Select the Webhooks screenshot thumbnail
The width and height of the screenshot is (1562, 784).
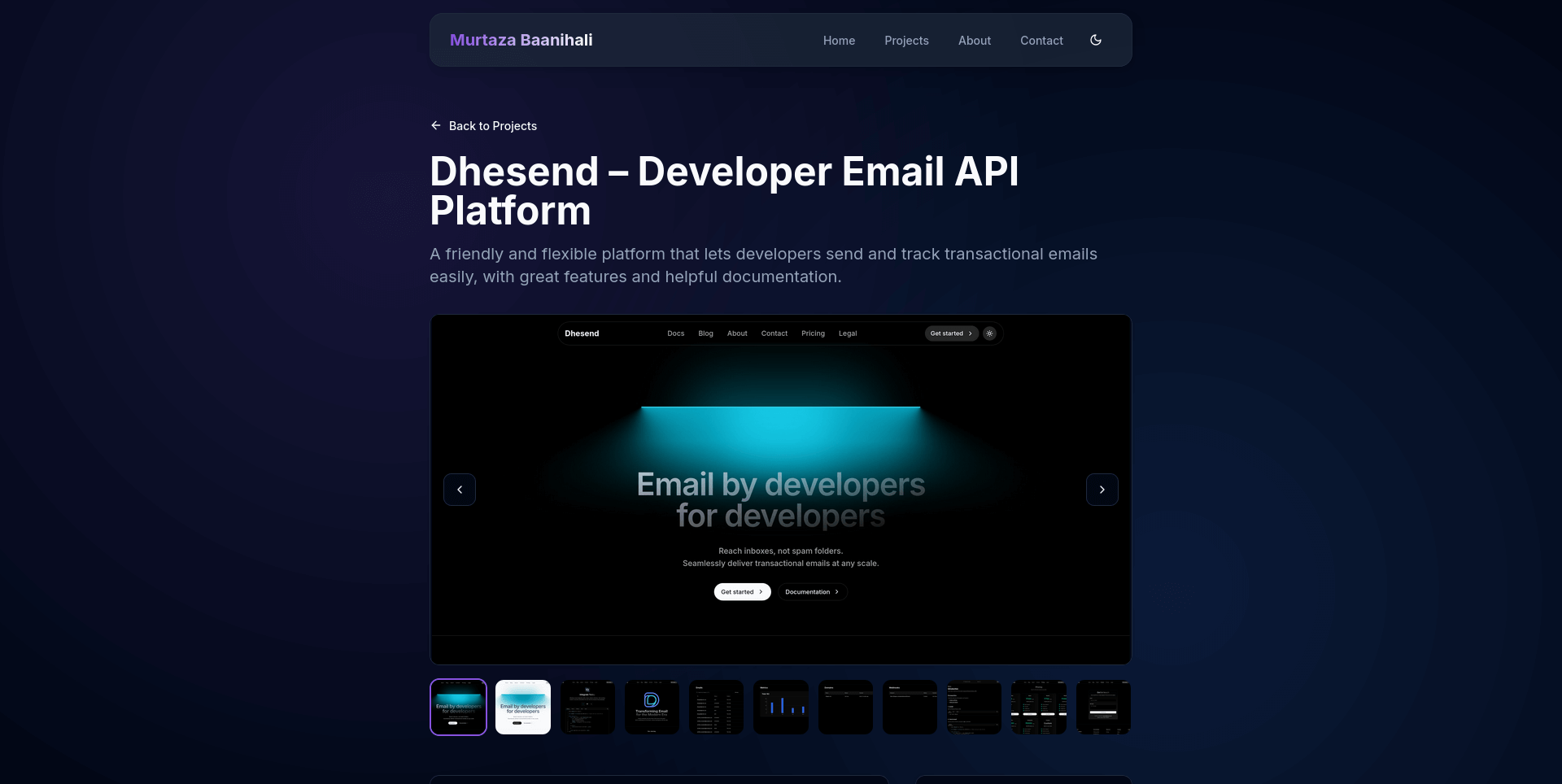pos(910,707)
